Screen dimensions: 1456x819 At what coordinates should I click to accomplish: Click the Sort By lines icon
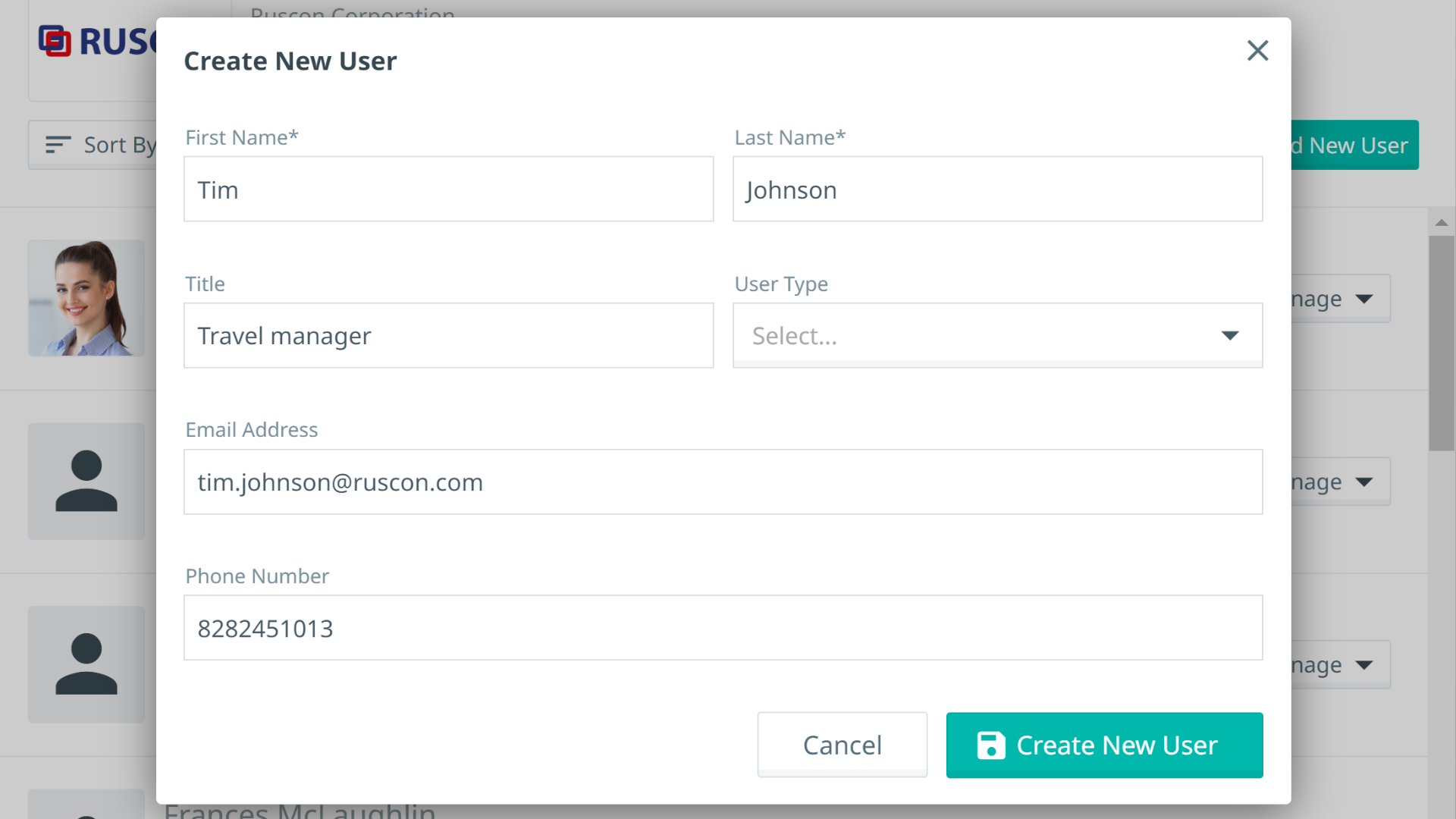(x=58, y=145)
